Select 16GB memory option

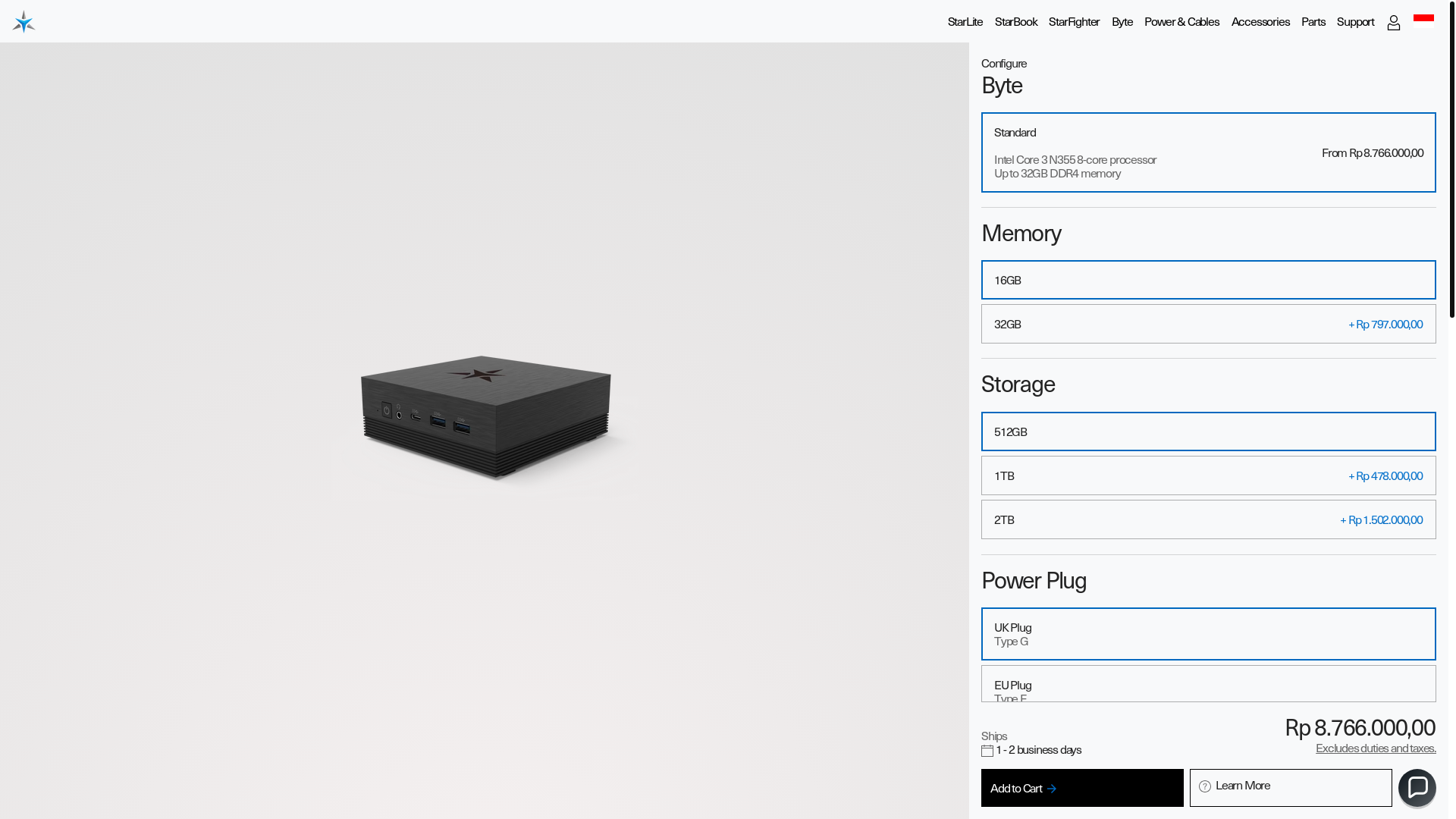tap(1208, 280)
